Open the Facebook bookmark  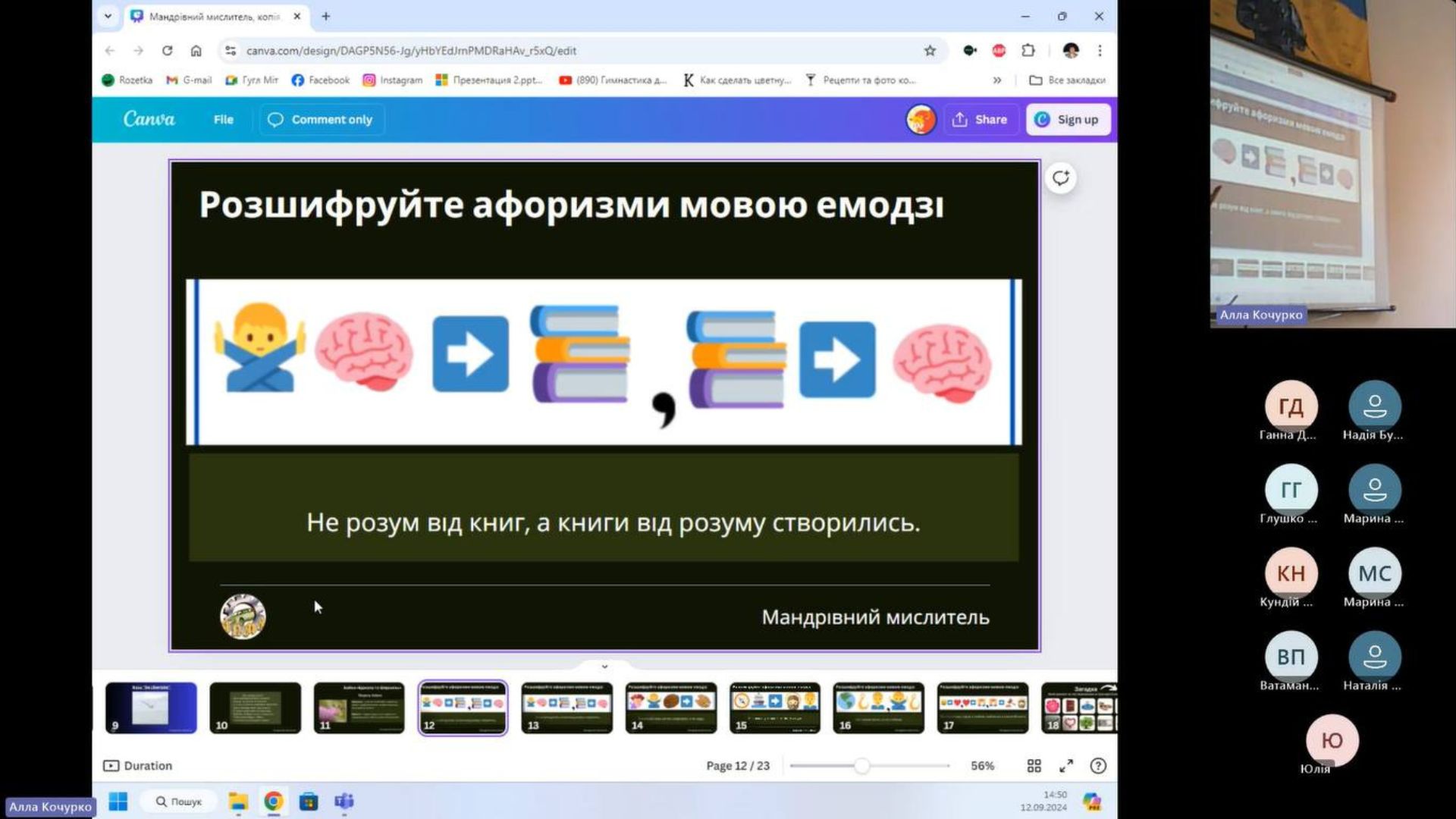320,80
